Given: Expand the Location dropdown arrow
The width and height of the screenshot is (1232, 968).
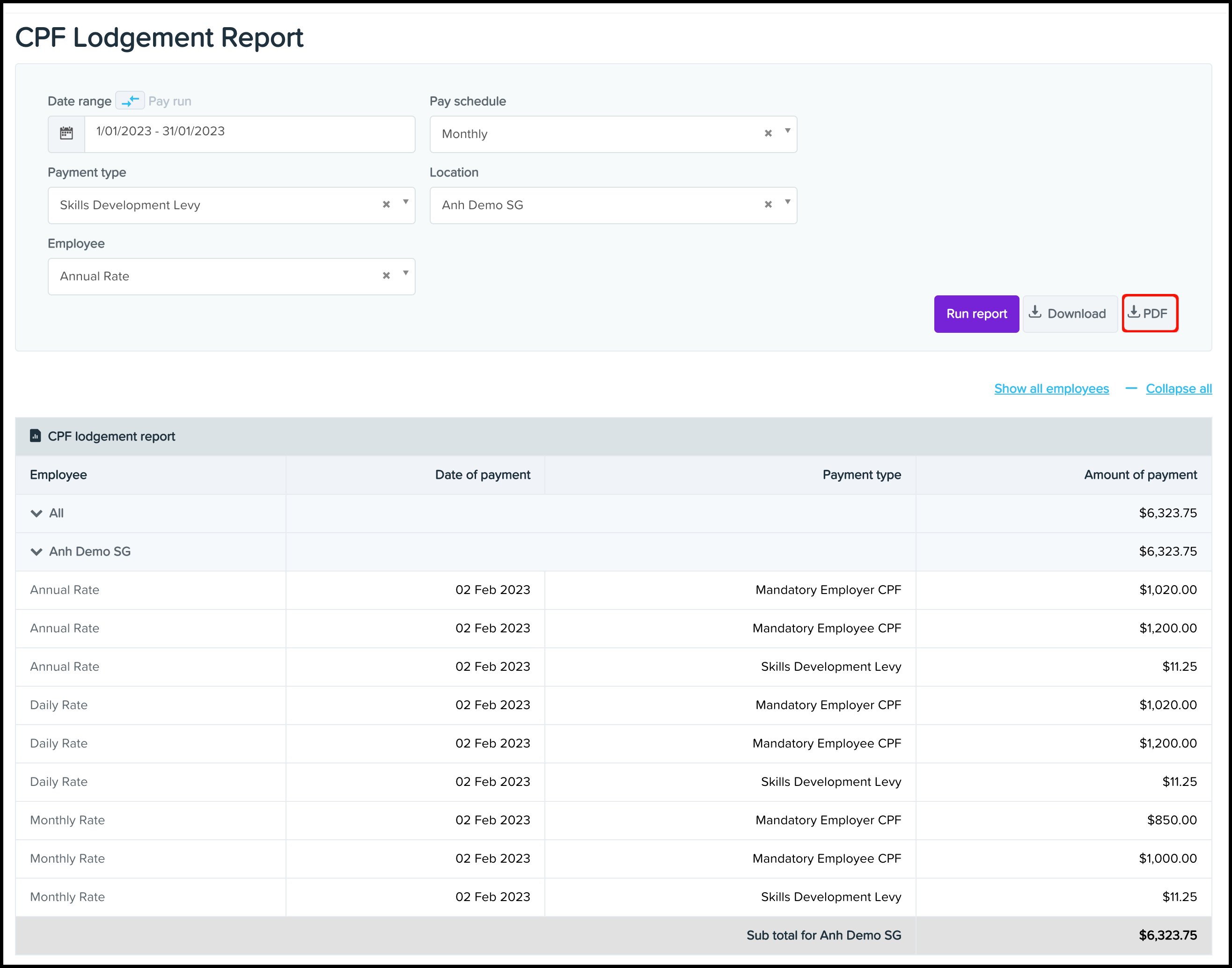Looking at the screenshot, I should 787,202.
